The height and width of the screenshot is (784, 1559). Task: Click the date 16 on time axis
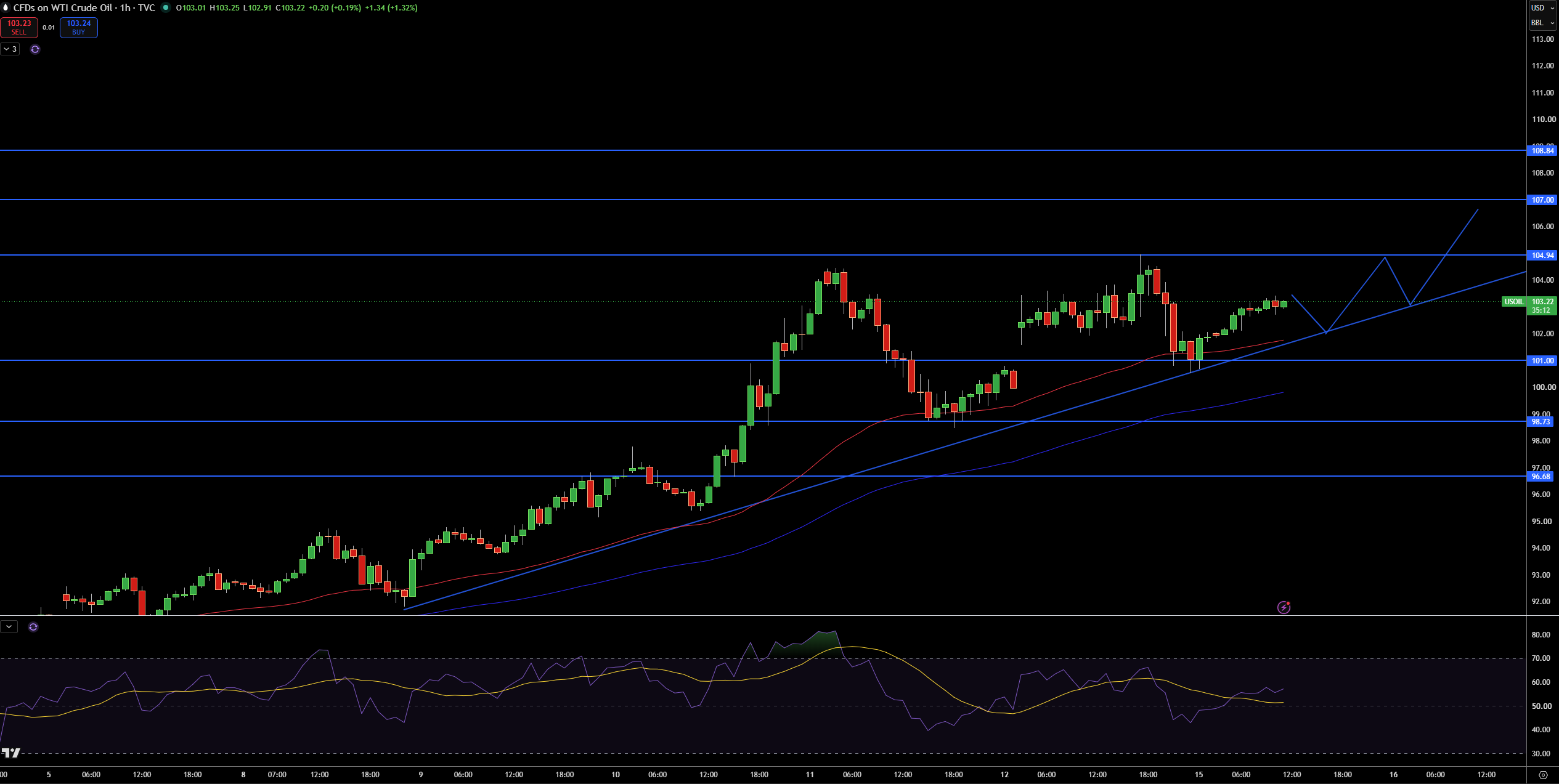(1393, 775)
